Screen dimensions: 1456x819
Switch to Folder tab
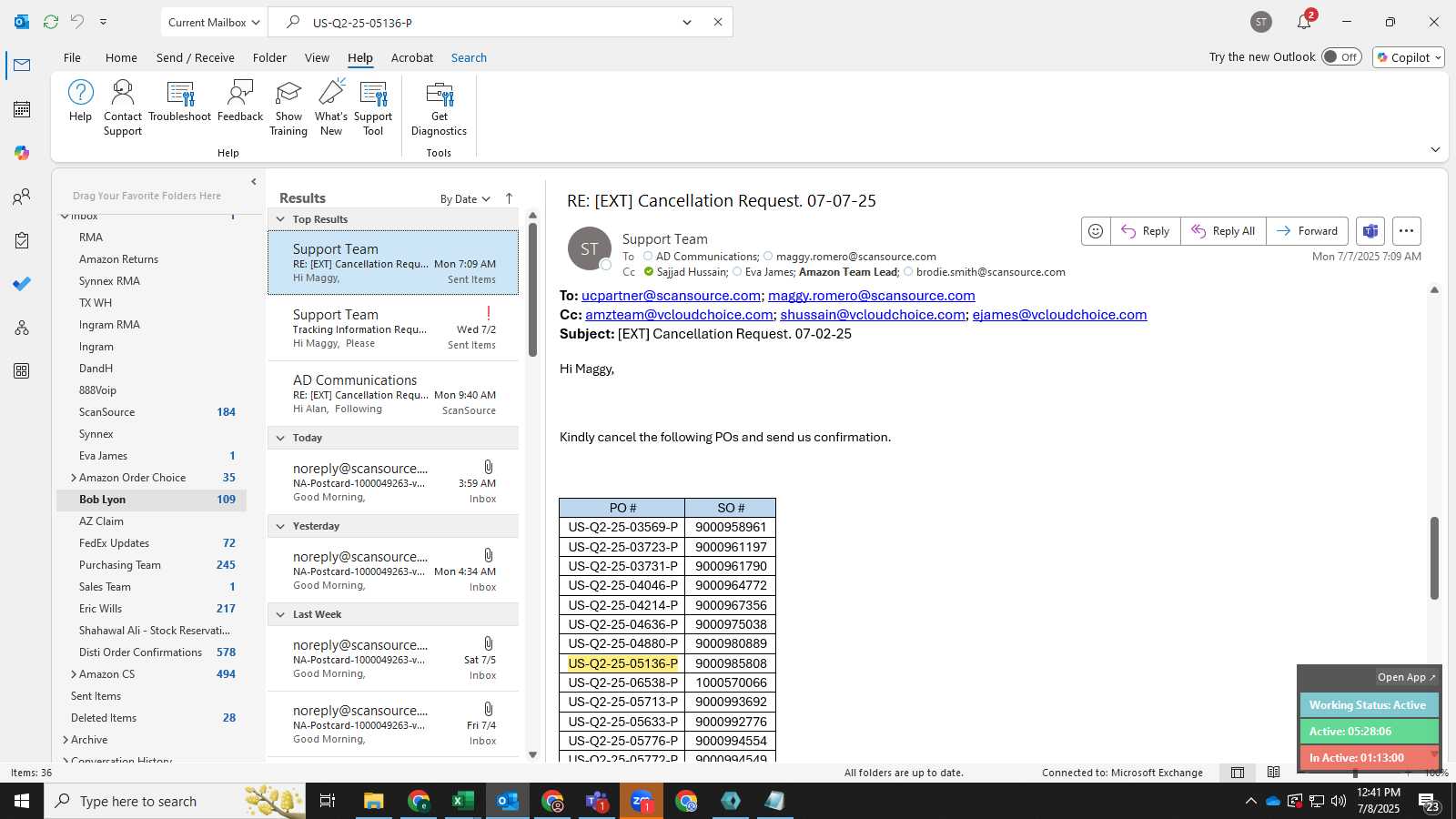point(269,57)
